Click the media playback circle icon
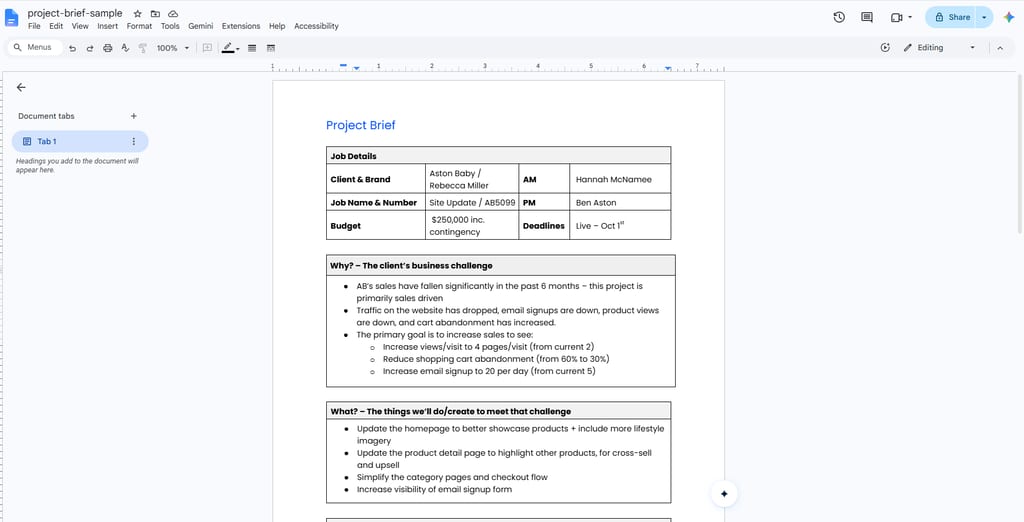The width and height of the screenshot is (1024, 522). click(x=885, y=48)
